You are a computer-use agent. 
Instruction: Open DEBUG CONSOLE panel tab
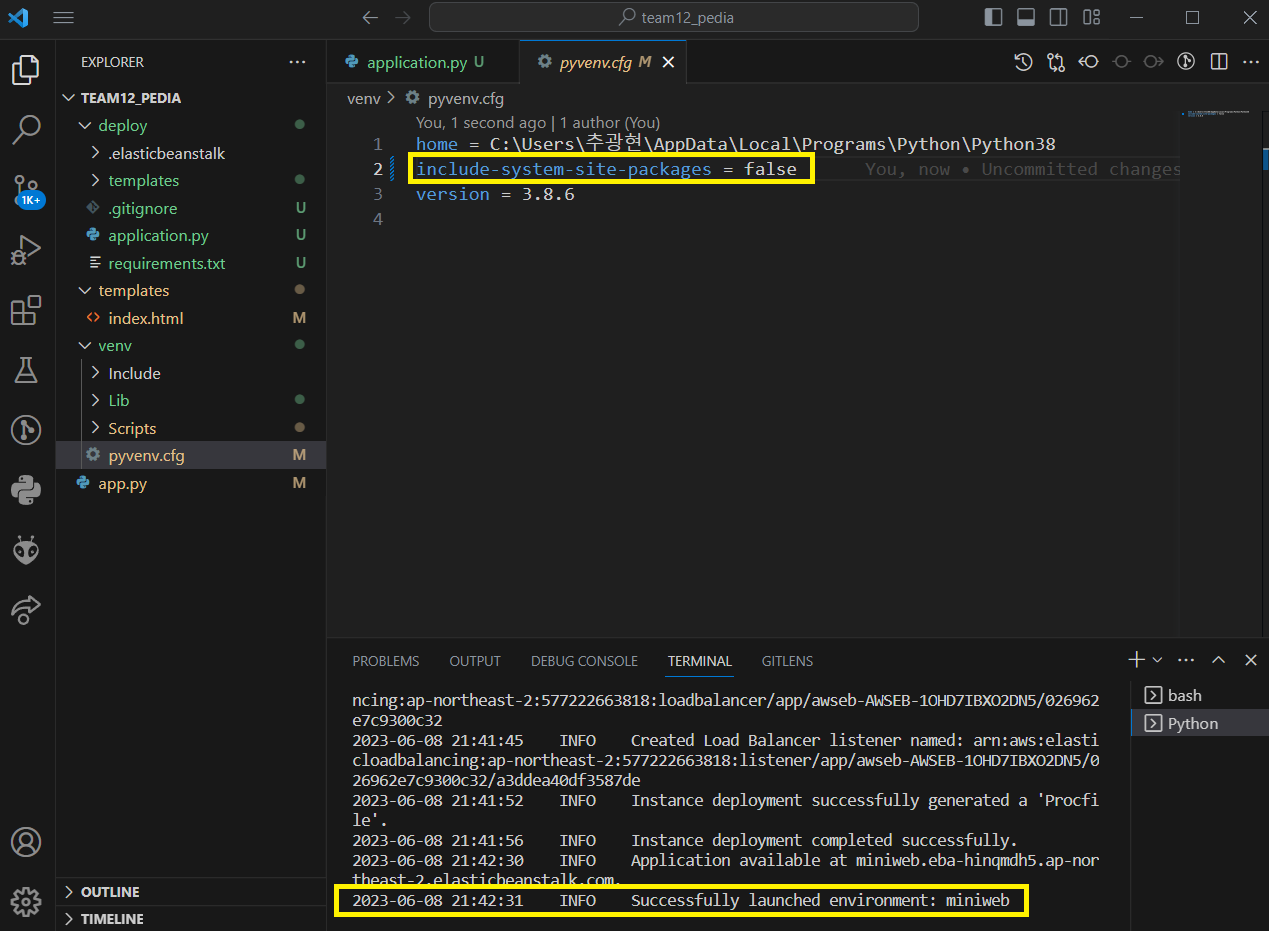(x=584, y=661)
